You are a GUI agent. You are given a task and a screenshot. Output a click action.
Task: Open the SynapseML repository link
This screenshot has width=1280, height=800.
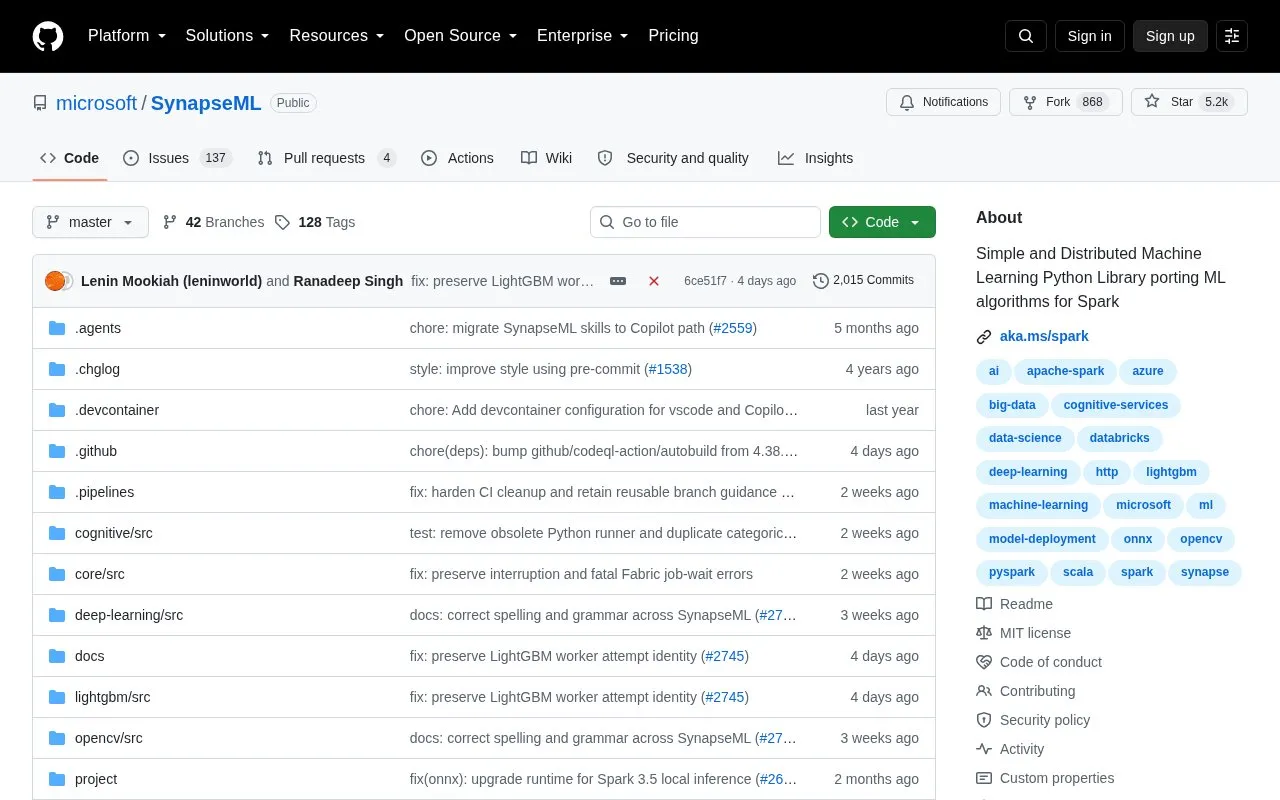pos(206,103)
